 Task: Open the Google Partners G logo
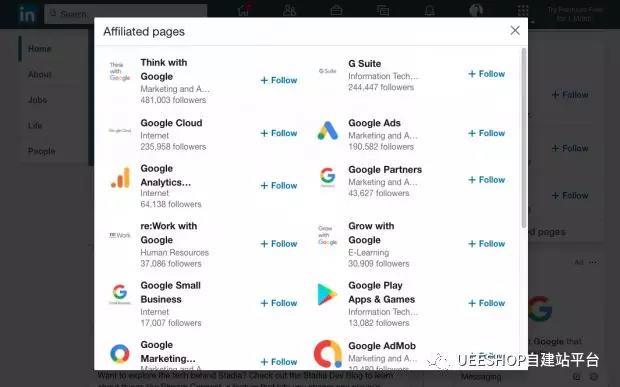point(328,176)
